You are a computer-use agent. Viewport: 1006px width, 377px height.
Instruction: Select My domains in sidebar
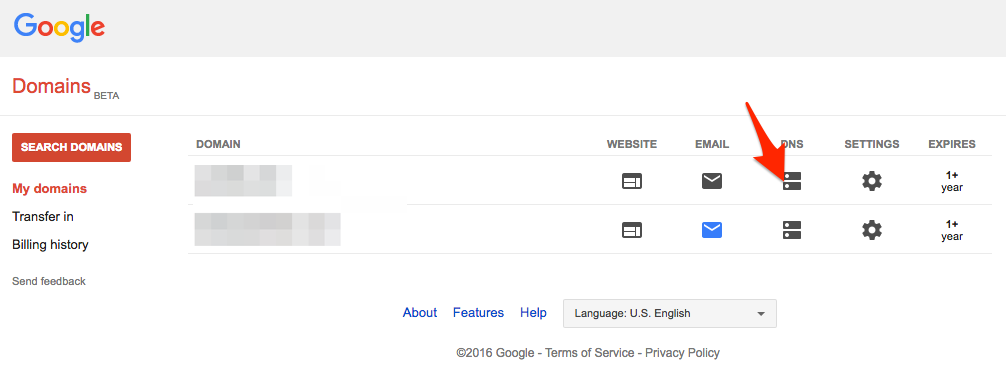pyautogui.click(x=49, y=188)
